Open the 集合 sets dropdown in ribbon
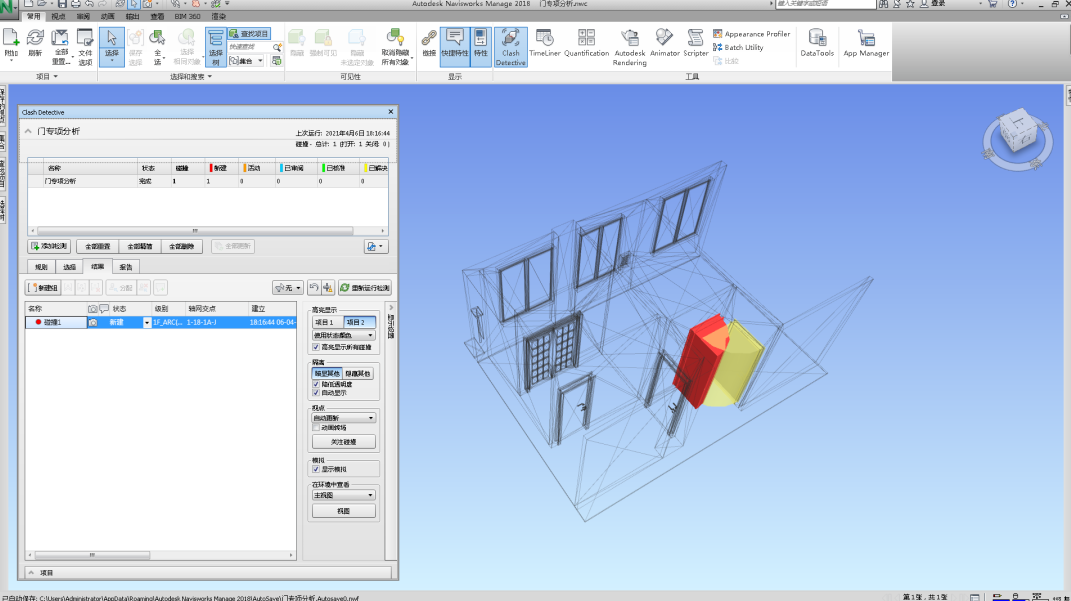 (x=246, y=61)
